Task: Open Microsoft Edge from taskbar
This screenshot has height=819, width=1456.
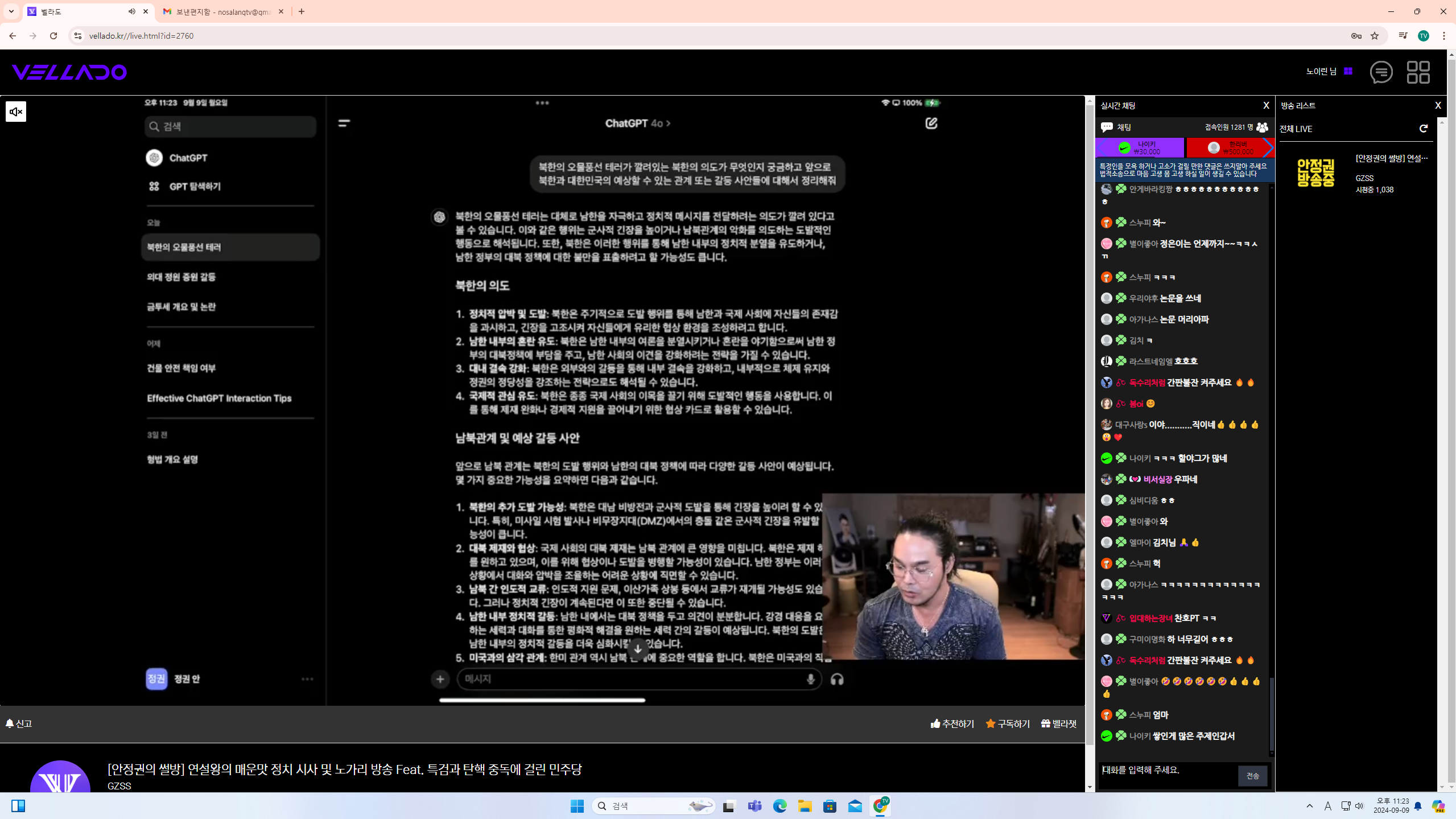Action: click(779, 806)
